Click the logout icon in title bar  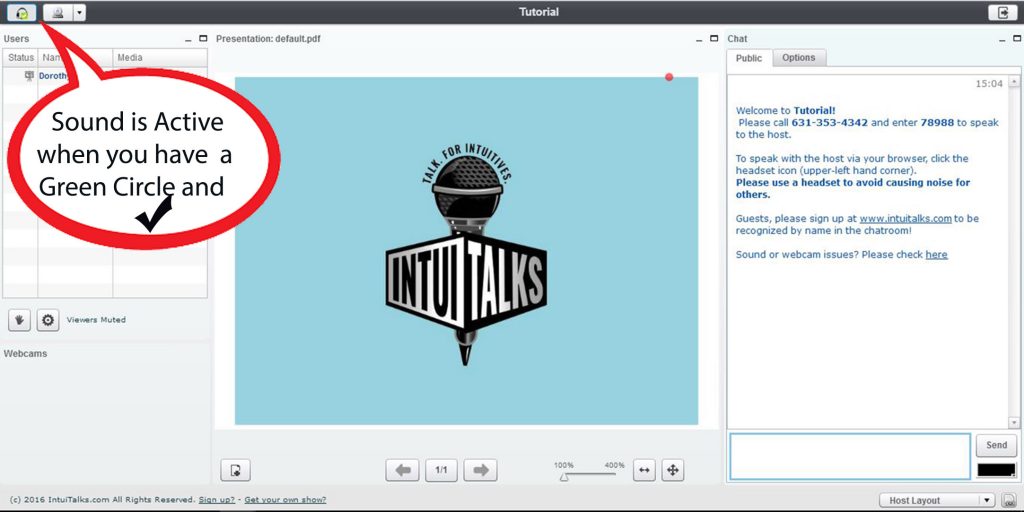coord(1002,12)
